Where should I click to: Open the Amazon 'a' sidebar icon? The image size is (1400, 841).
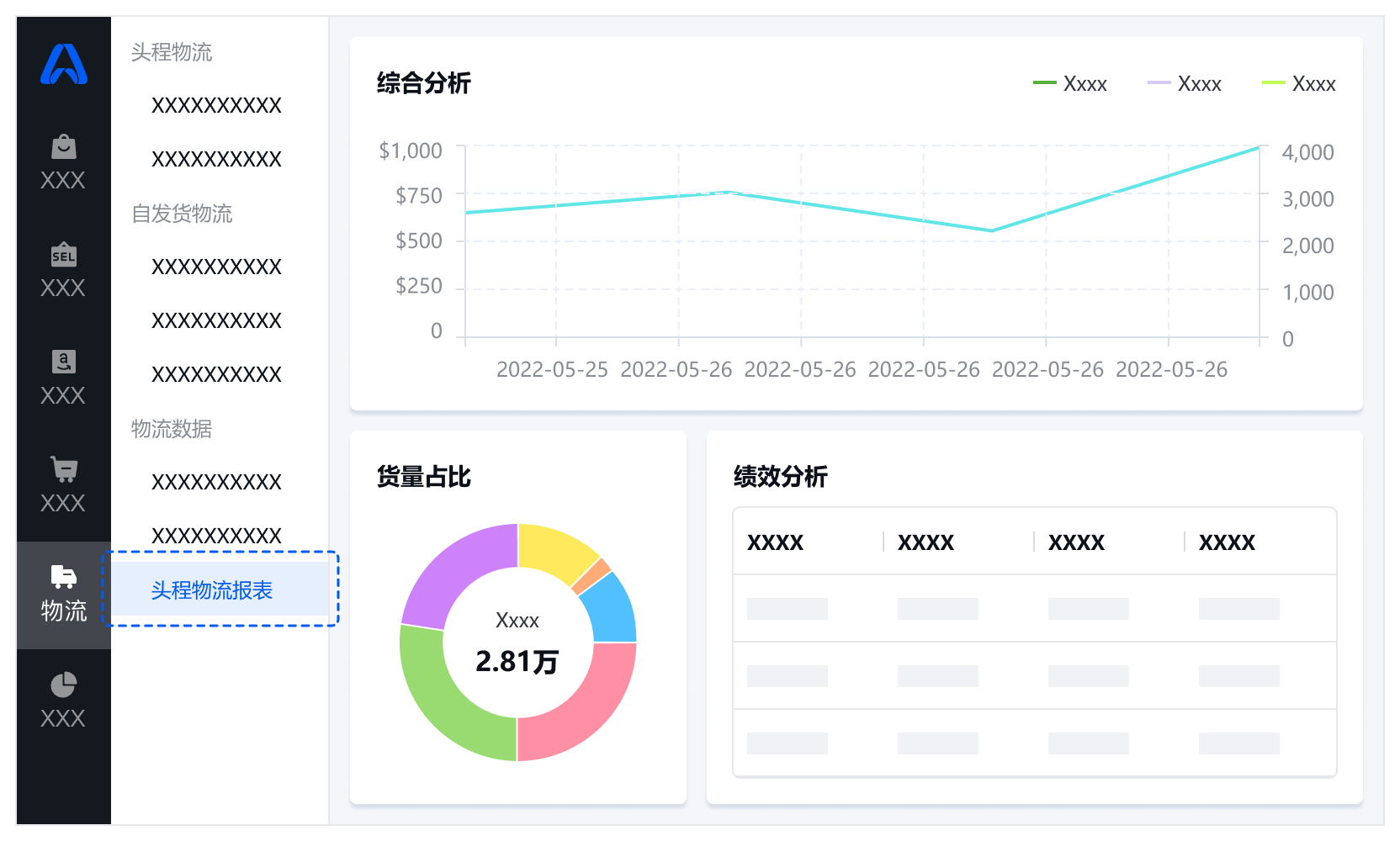64,362
